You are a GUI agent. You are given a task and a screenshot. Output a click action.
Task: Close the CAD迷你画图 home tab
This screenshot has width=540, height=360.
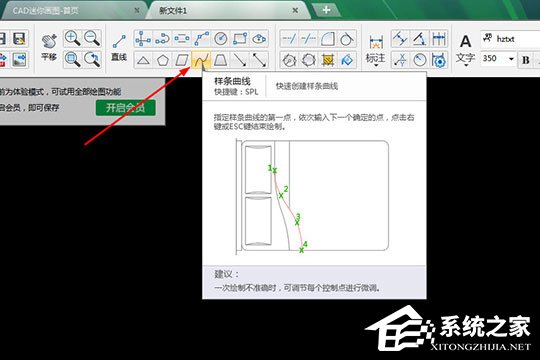(137, 10)
